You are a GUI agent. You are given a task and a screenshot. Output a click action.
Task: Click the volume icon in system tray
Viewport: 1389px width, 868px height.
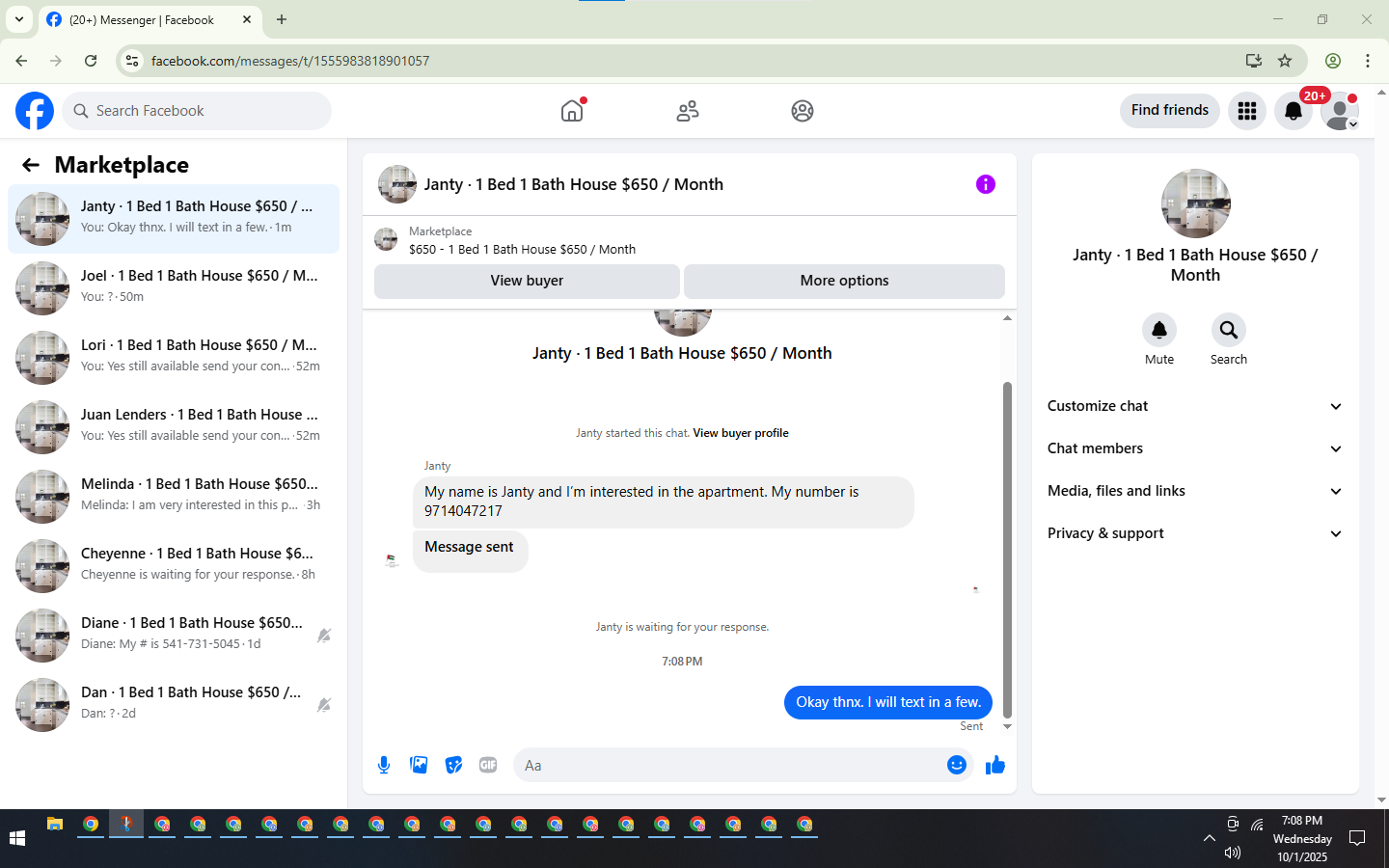pyautogui.click(x=1233, y=853)
